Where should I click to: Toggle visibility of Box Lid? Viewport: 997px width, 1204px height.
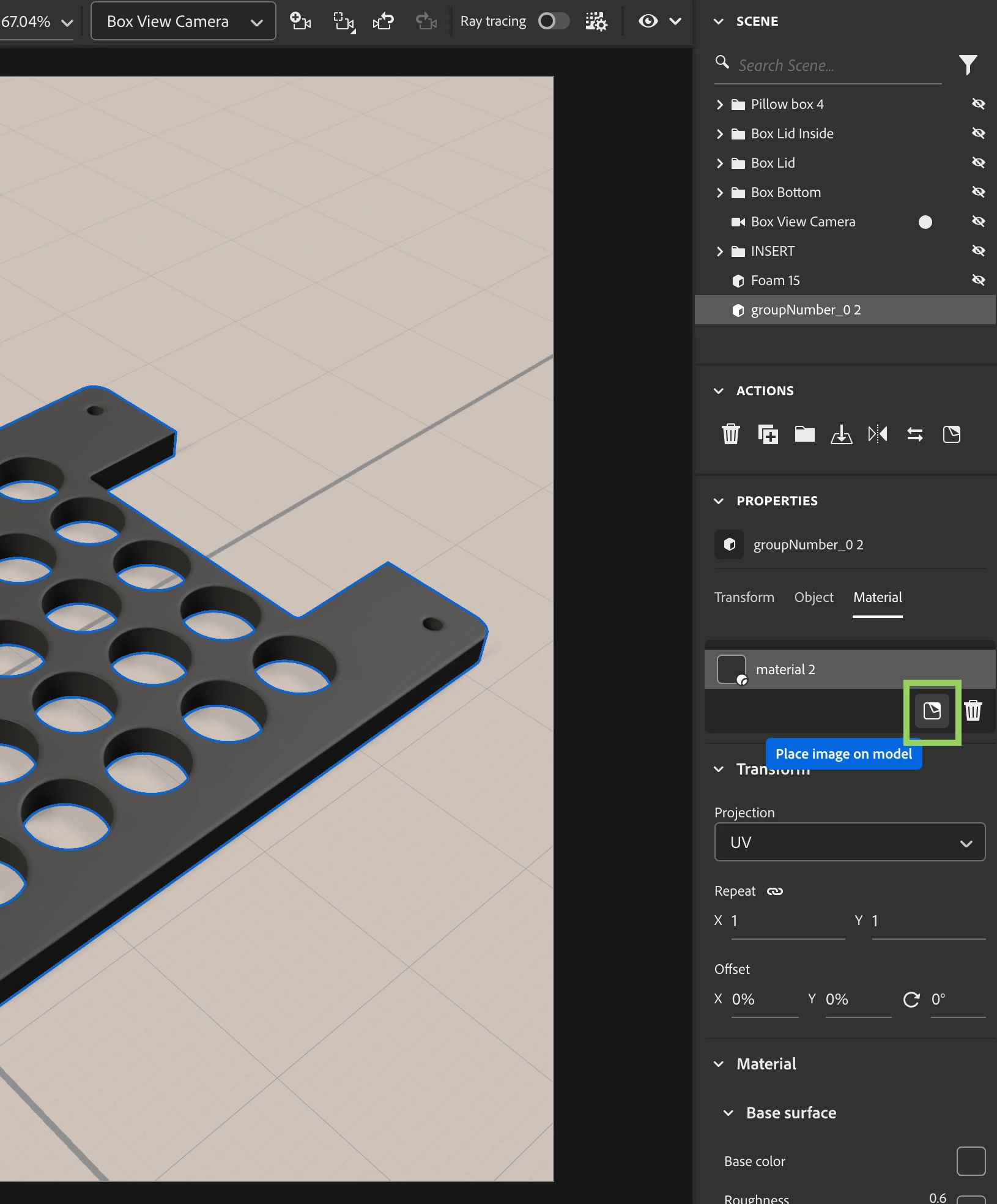979,163
